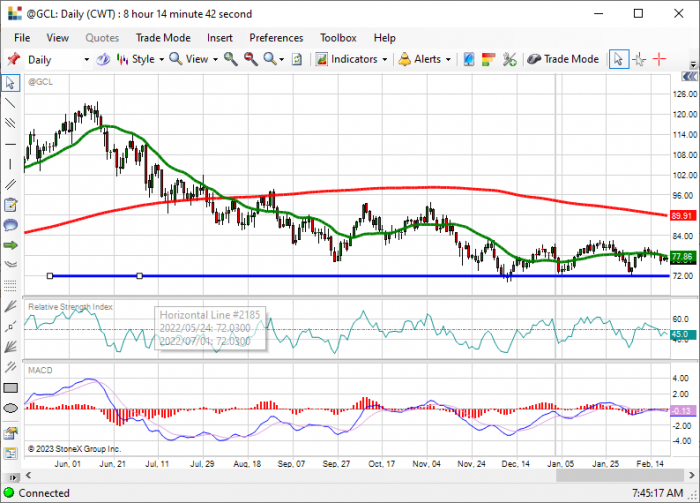Enable the red crosshair cursor mode
Image resolution: width=700 pixels, height=503 pixels.
point(659,59)
